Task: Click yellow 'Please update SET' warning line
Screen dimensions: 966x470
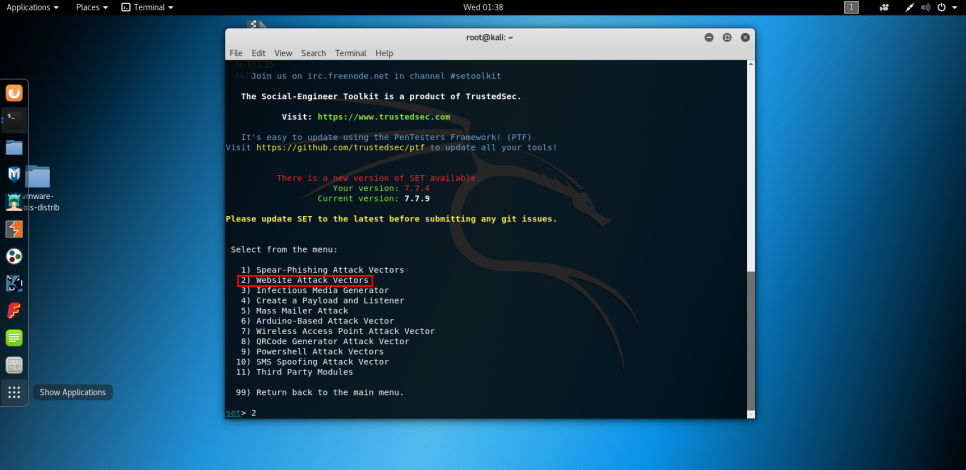Action: click(x=391, y=219)
